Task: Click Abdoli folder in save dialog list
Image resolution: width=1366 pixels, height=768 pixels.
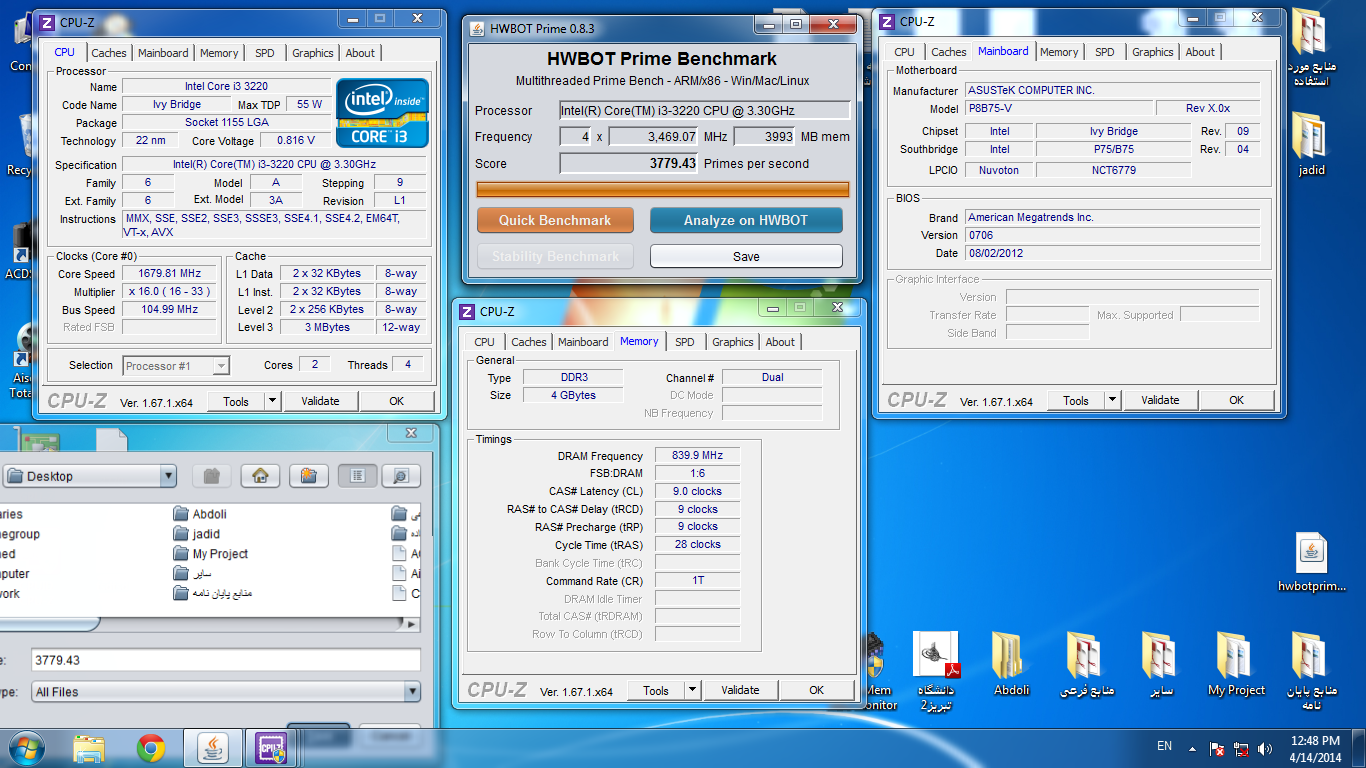Action: click(199, 514)
